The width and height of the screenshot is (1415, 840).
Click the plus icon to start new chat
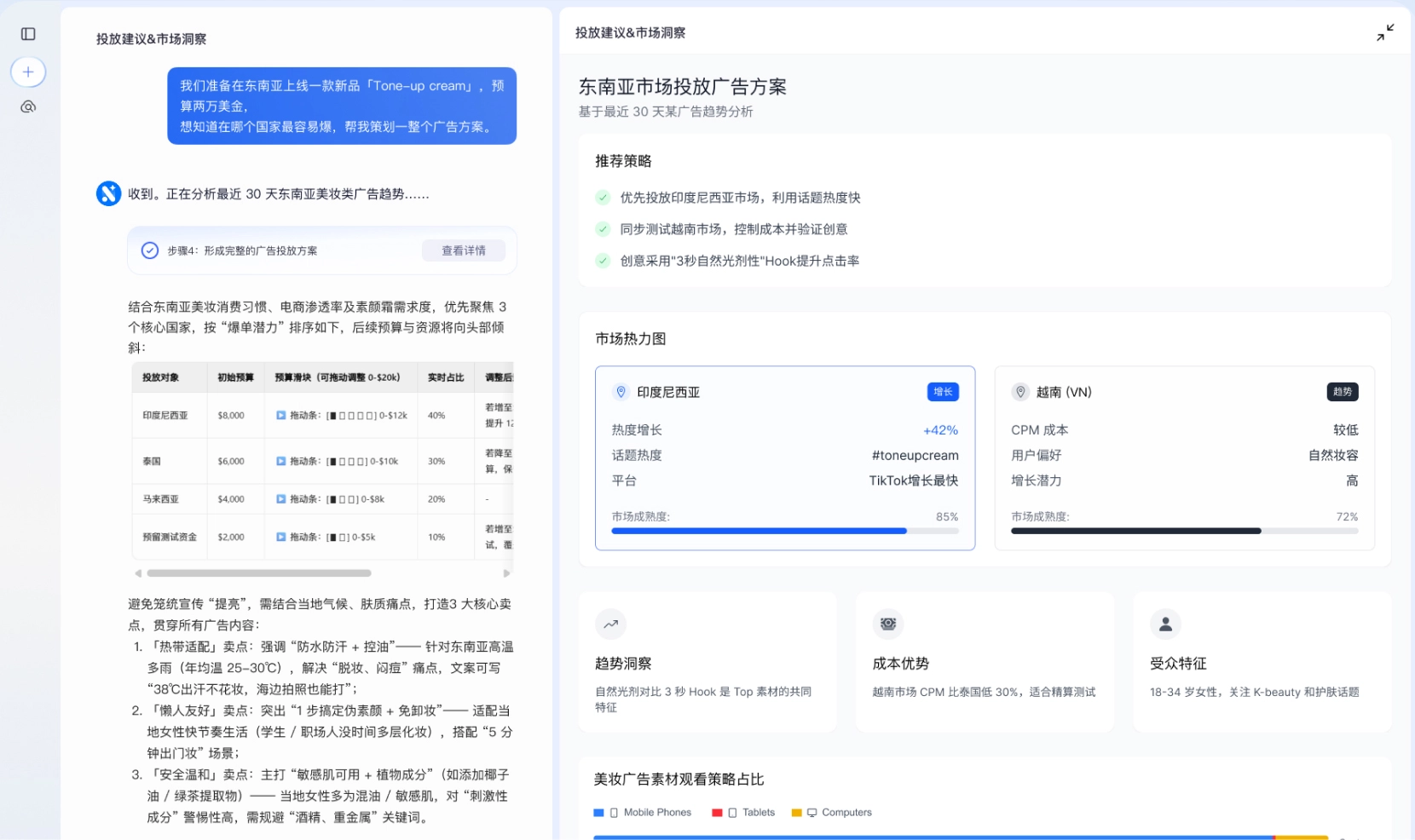click(x=28, y=72)
